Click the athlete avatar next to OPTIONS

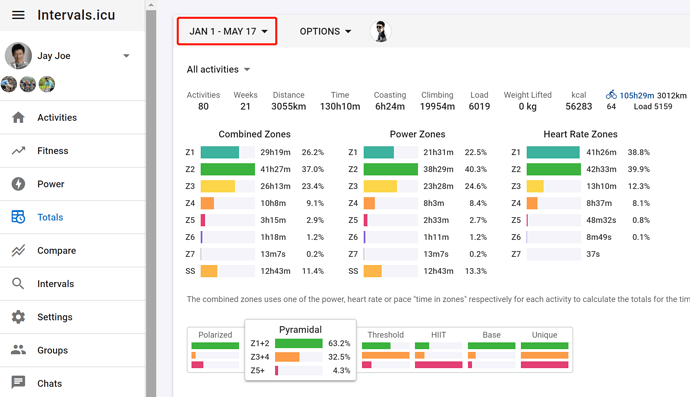click(381, 32)
